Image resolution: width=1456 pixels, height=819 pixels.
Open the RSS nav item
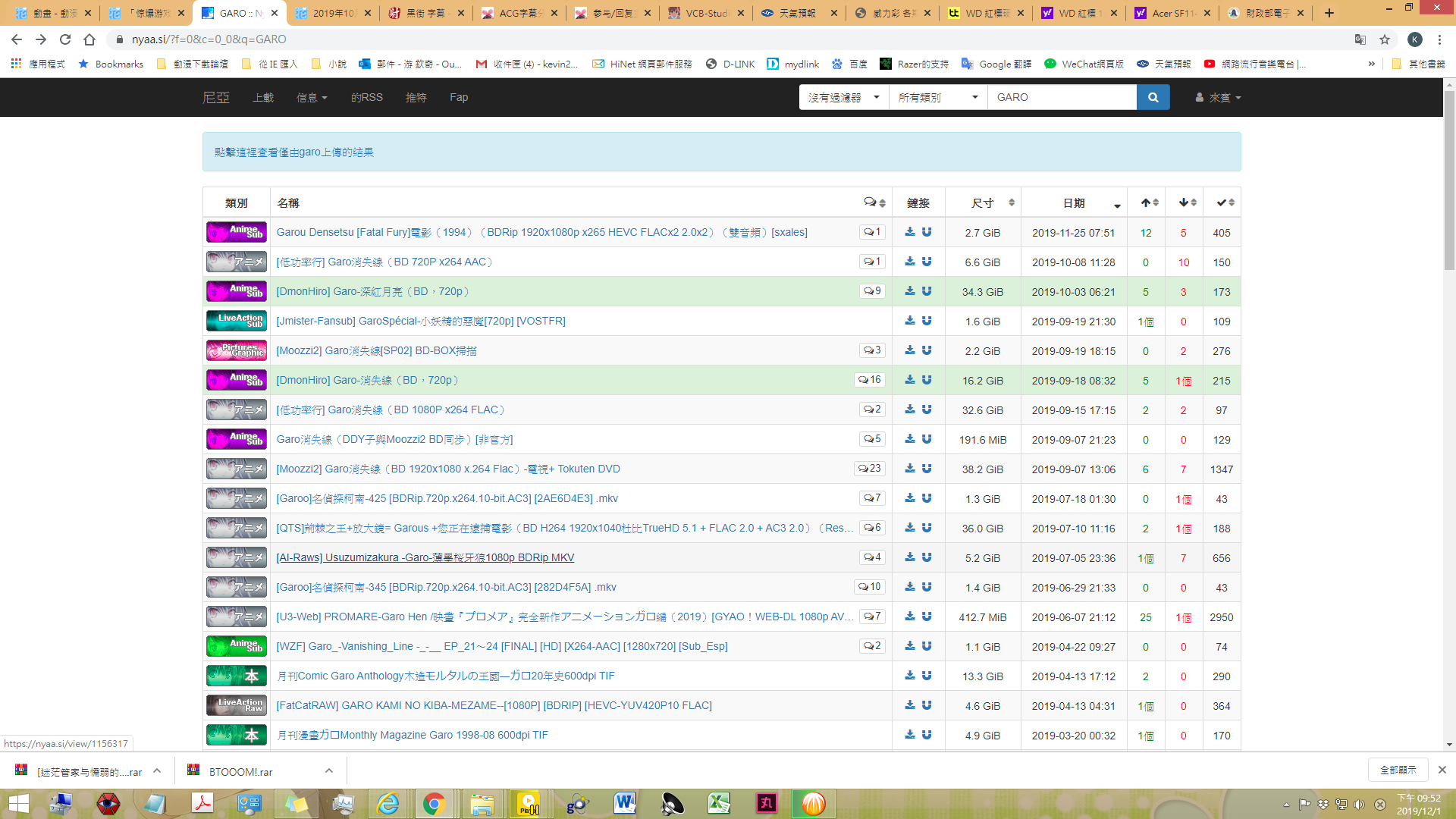[x=367, y=97]
